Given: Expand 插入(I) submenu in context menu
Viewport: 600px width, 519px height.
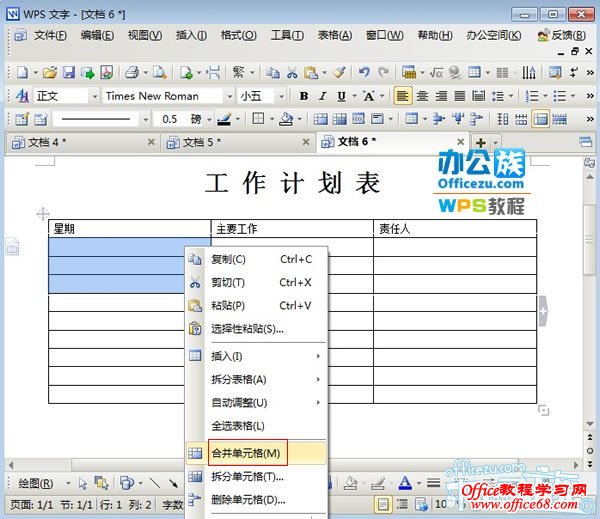Looking at the screenshot, I should click(318, 356).
